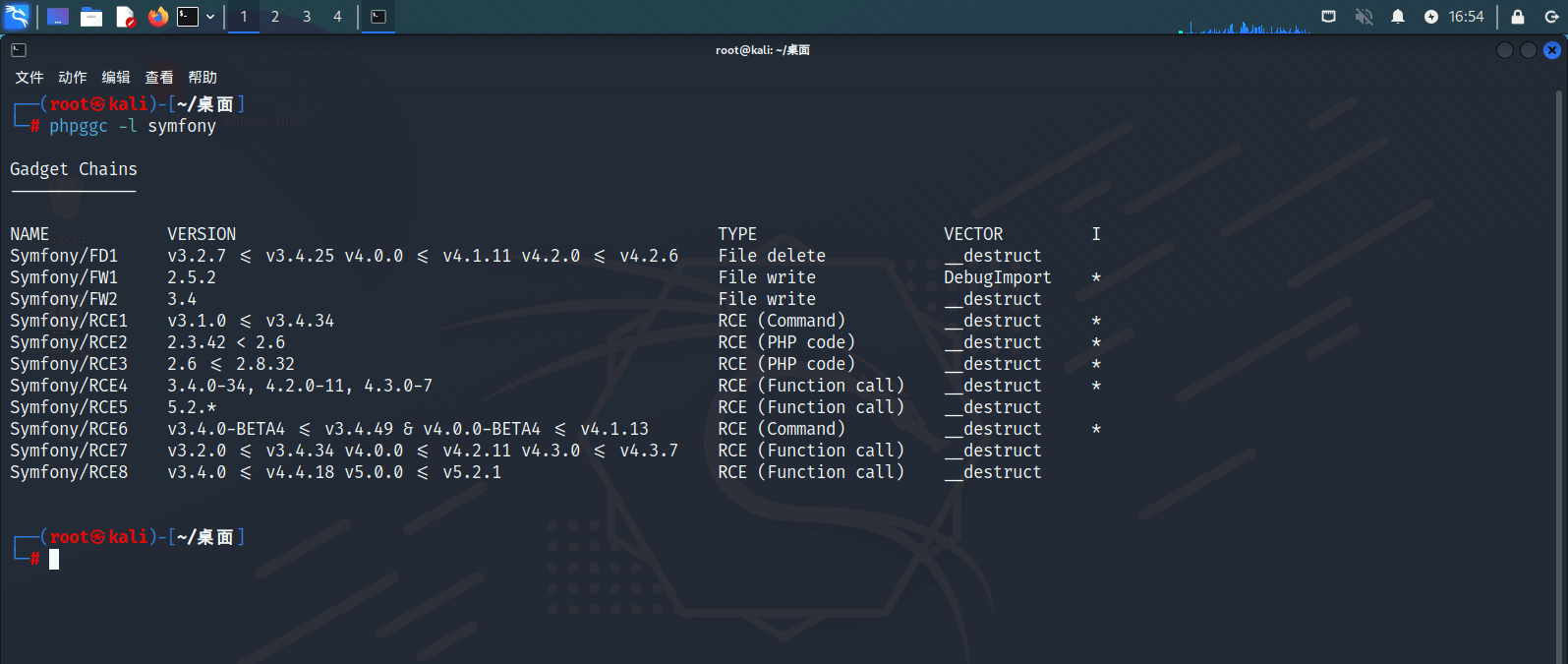Open the Kali applications menu
Image resolution: width=1568 pixels, height=664 pixels.
click(17, 16)
